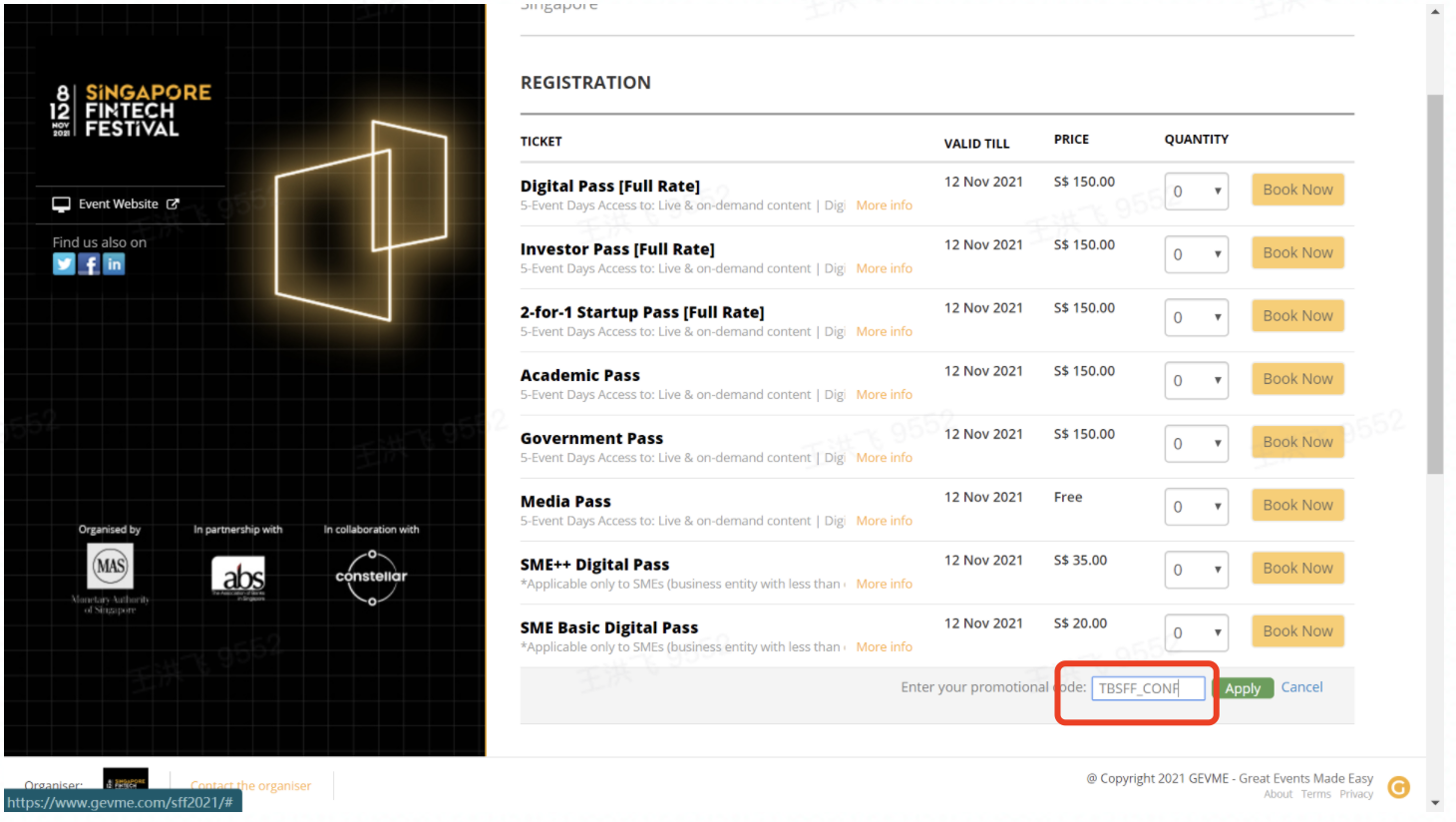This screenshot has width=1456, height=822.
Task: More info for Academic Pass
Action: tap(884, 394)
